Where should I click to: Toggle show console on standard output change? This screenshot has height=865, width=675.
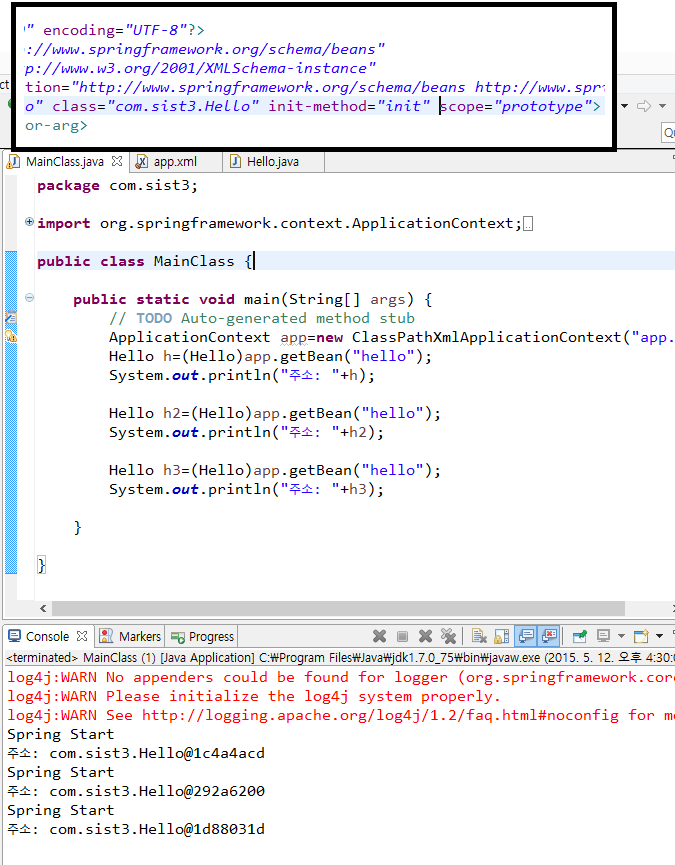pos(525,636)
